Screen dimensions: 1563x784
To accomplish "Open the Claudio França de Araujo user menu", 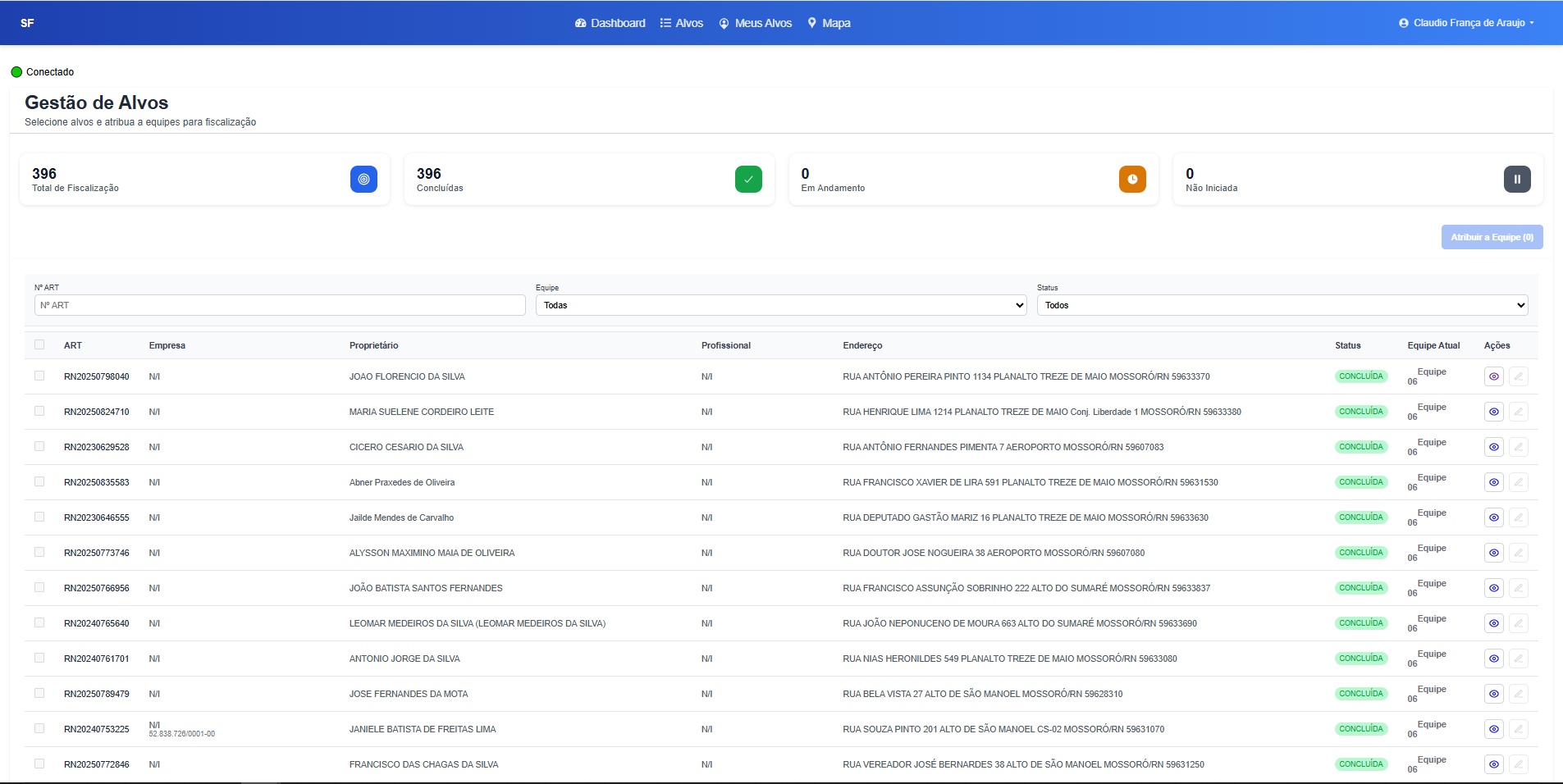I will pos(1466,23).
